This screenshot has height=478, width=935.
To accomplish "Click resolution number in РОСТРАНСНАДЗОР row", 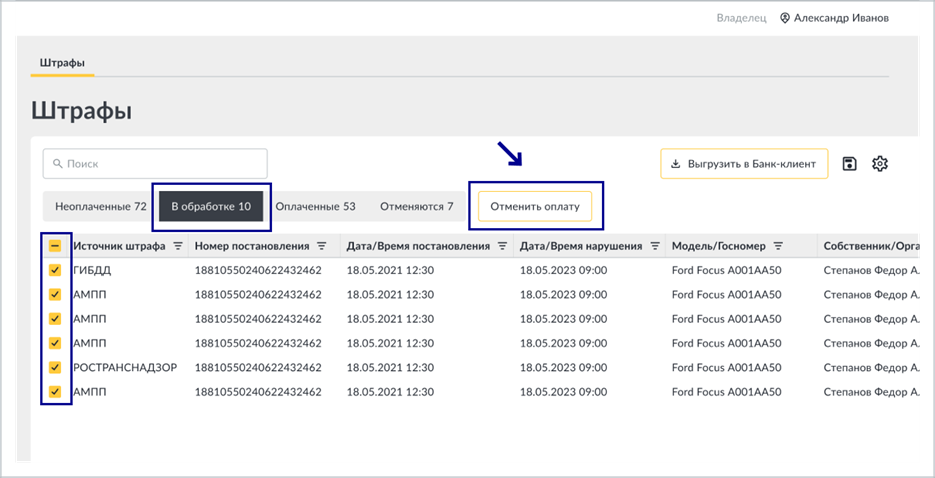I will coord(258,367).
